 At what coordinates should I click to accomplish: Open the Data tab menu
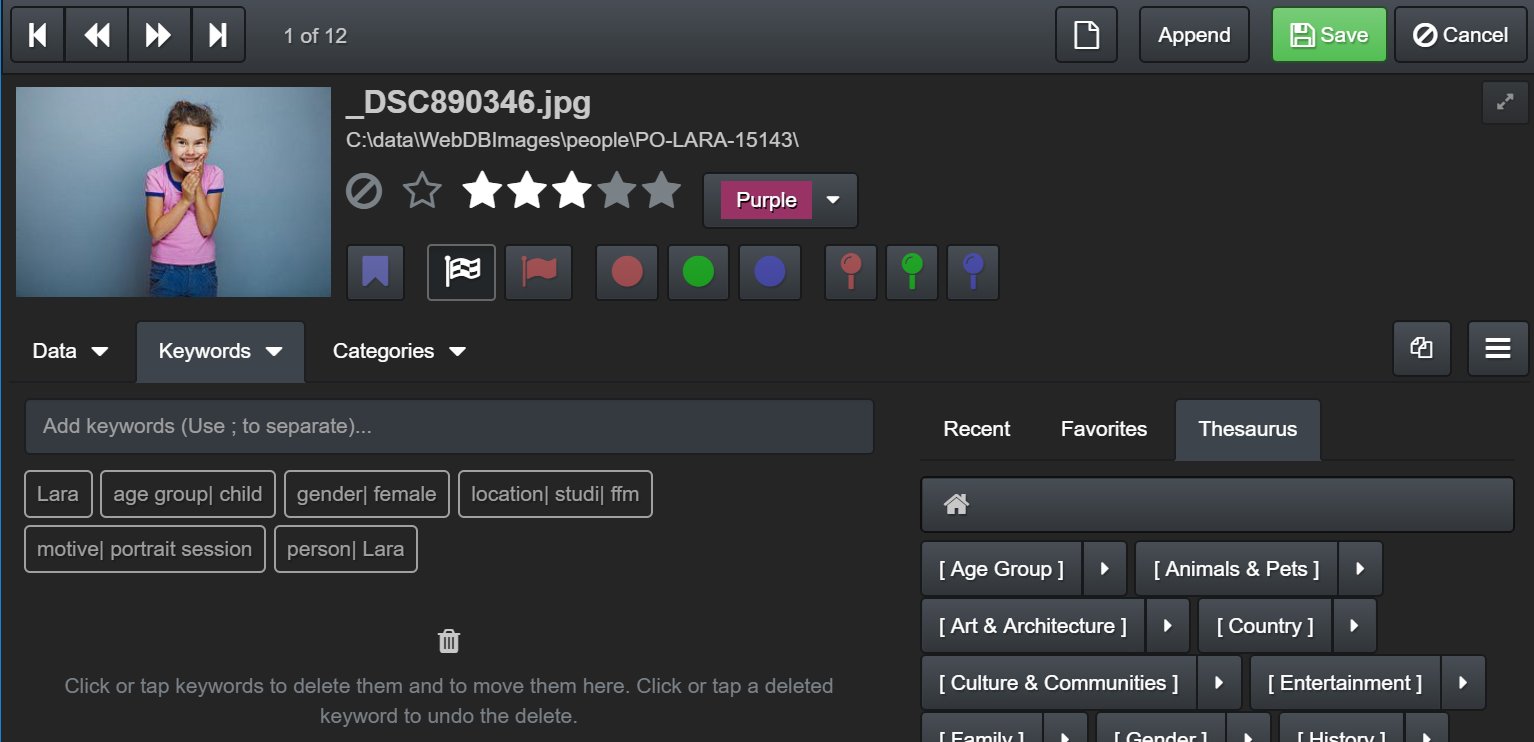pyautogui.click(x=70, y=351)
